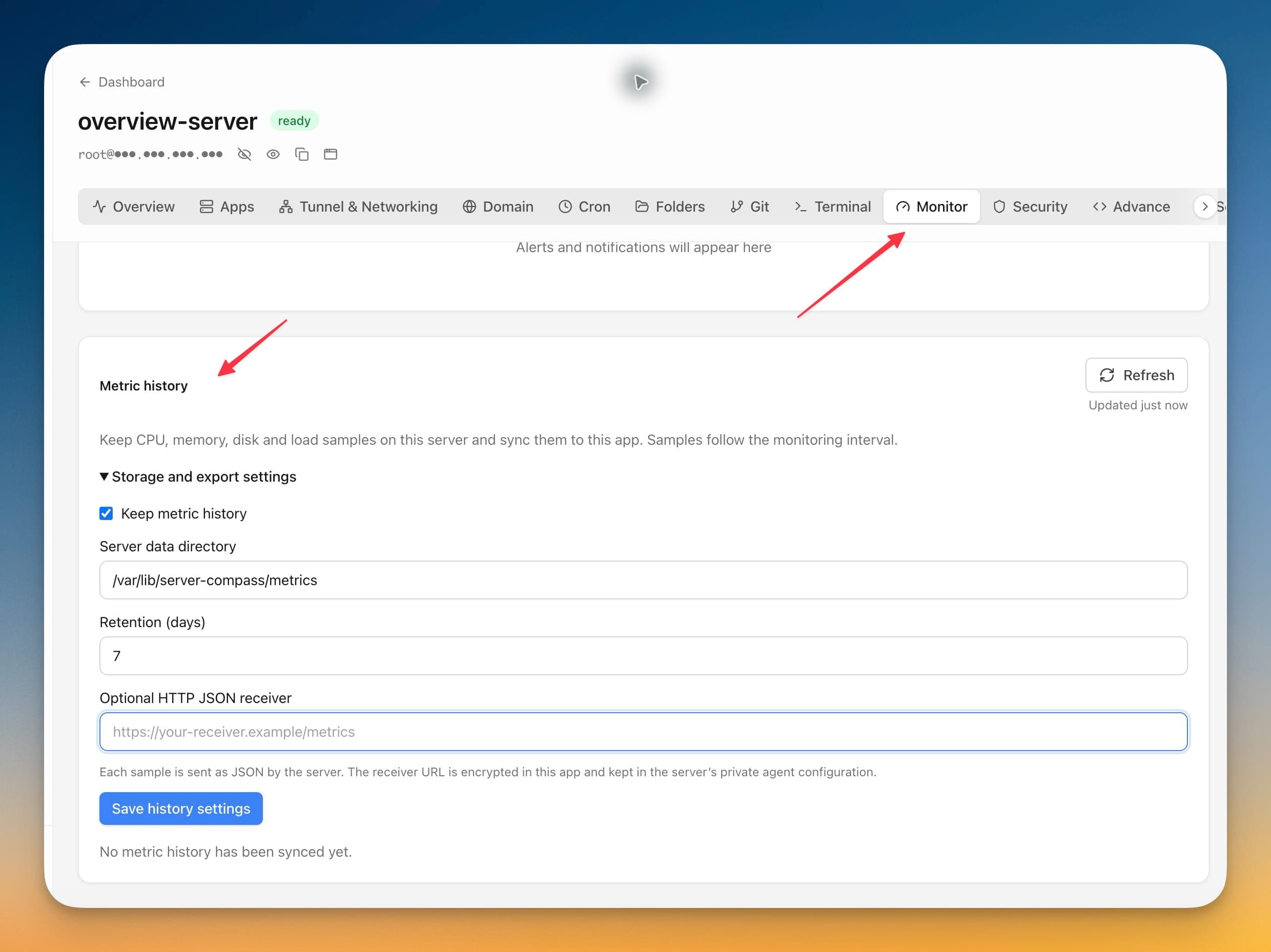Uncheck the Keep metric history checkbox
The height and width of the screenshot is (952, 1271).
pos(106,513)
